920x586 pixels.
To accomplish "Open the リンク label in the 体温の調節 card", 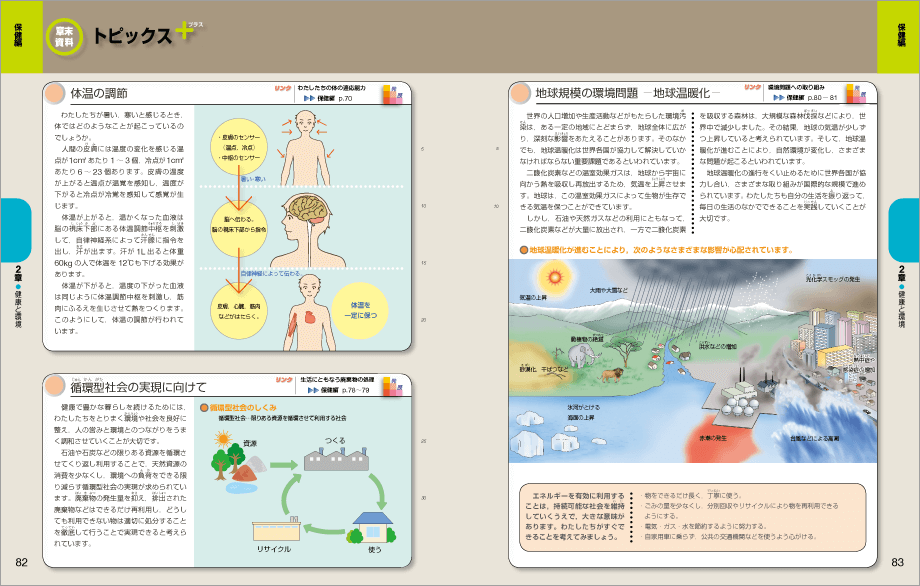I will pos(283,88).
